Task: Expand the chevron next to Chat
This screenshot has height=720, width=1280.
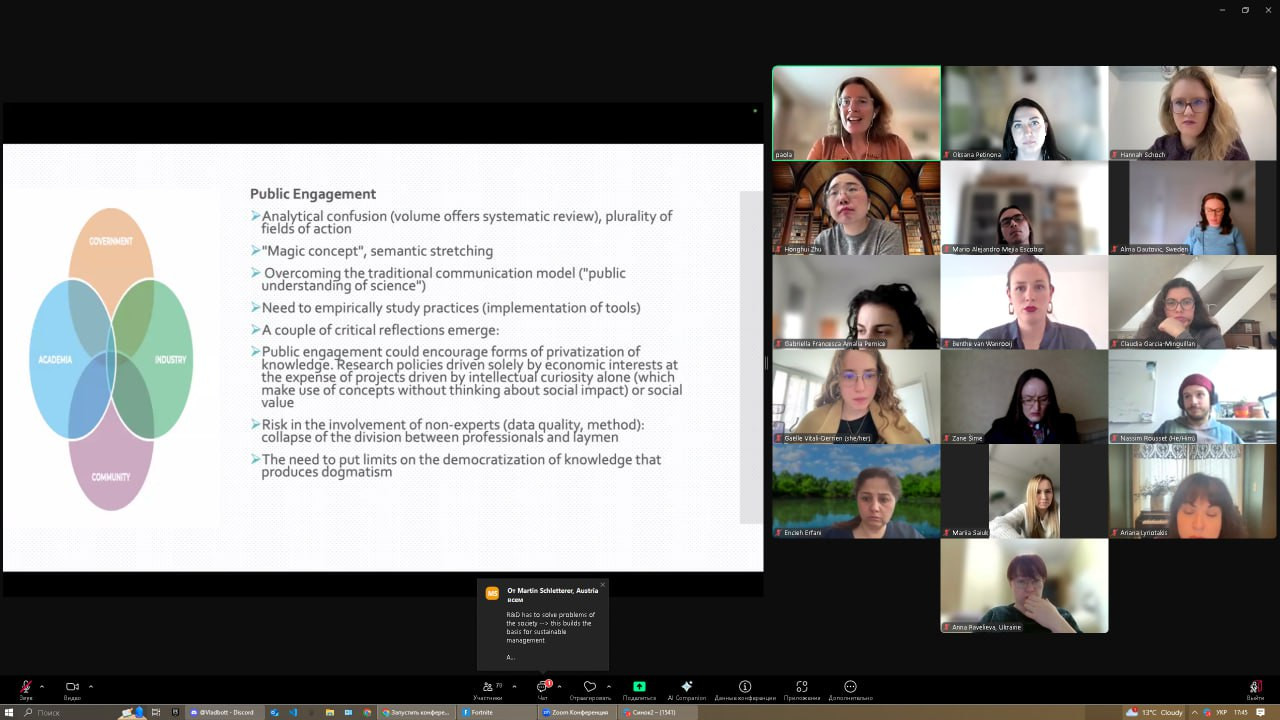Action: click(x=559, y=686)
